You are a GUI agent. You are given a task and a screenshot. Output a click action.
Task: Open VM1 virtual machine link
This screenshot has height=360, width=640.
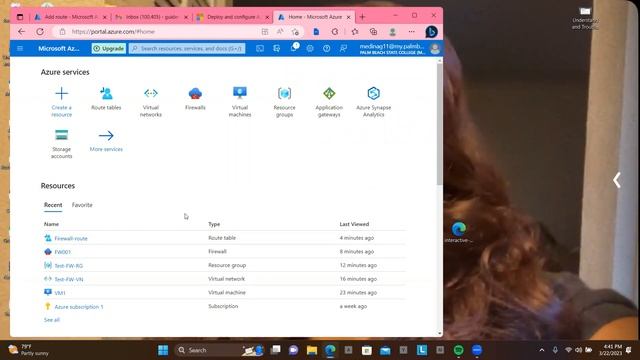(60, 293)
